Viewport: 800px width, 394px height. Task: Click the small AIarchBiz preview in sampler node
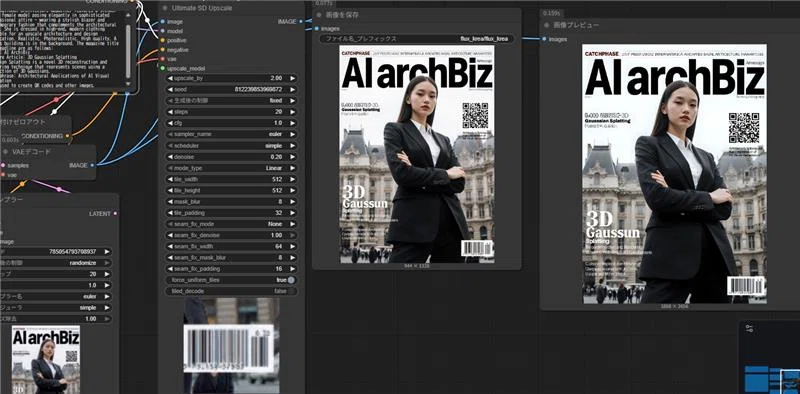click(46, 360)
